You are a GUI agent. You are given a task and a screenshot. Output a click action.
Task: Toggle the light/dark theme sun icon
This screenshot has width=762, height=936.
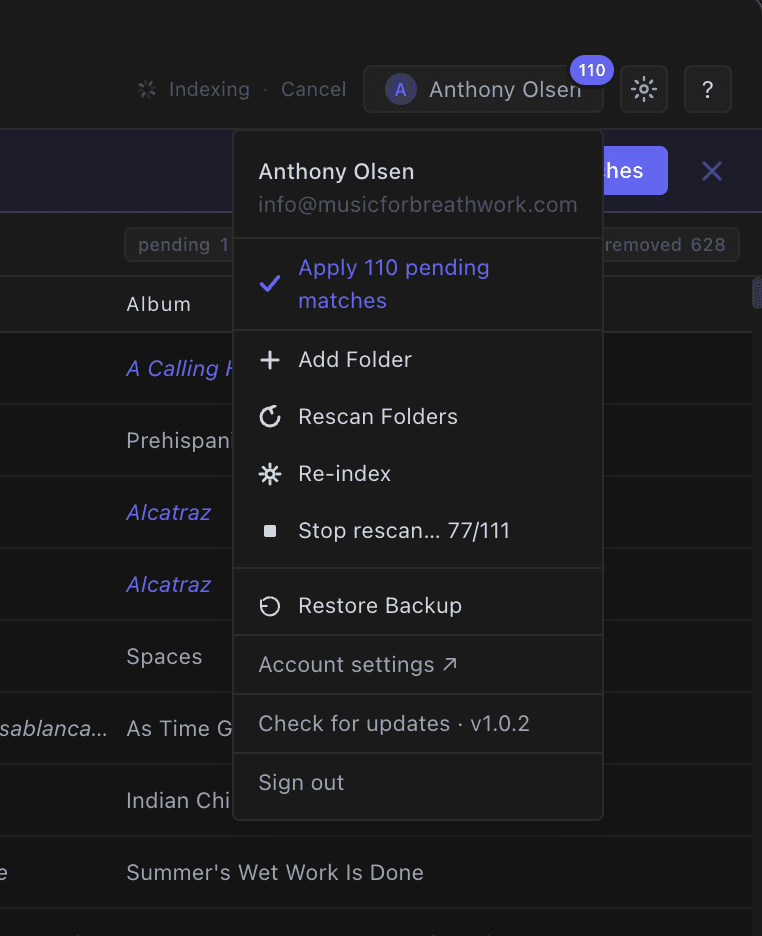click(643, 90)
